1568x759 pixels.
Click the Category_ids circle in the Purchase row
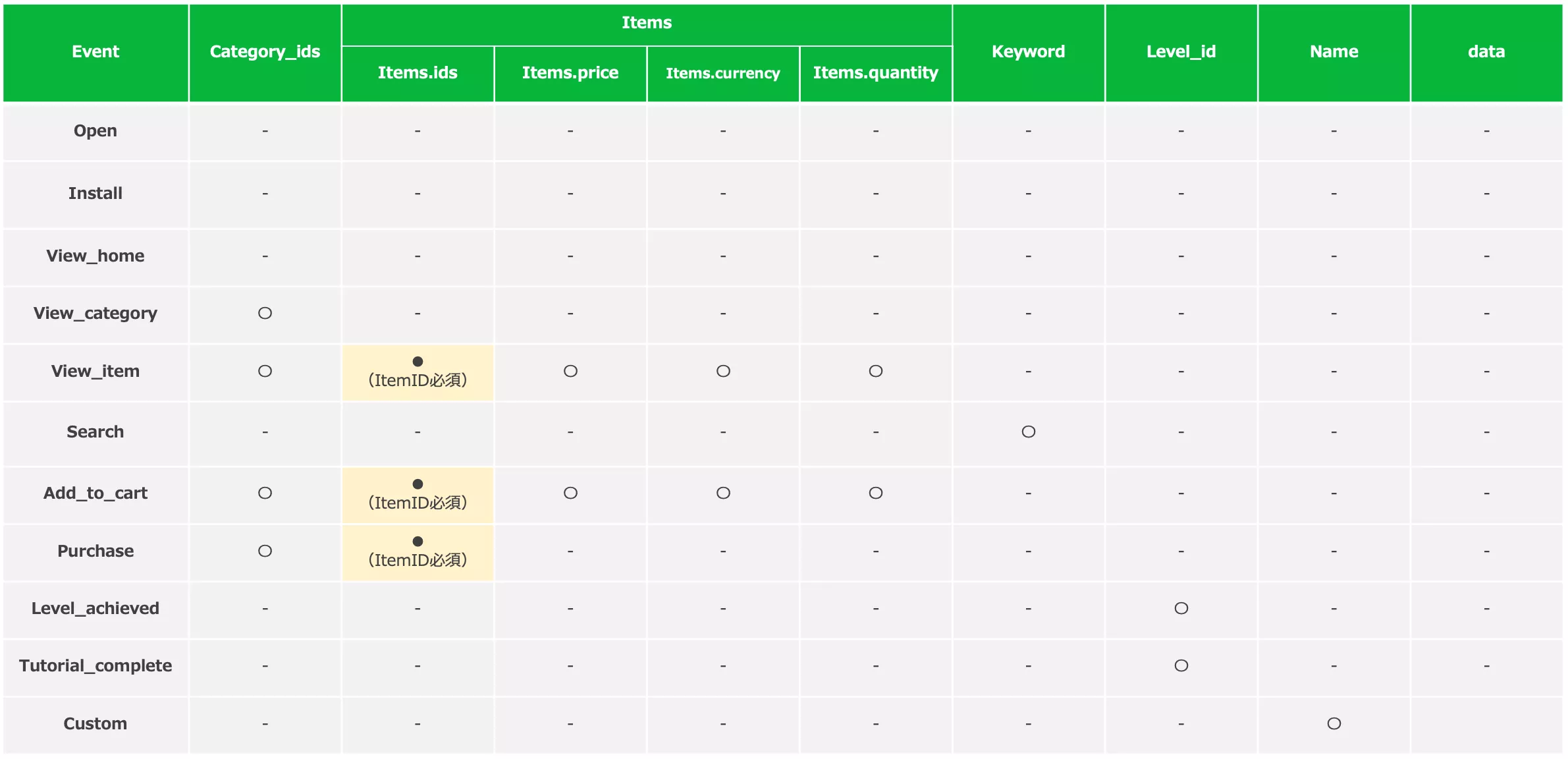tap(265, 551)
